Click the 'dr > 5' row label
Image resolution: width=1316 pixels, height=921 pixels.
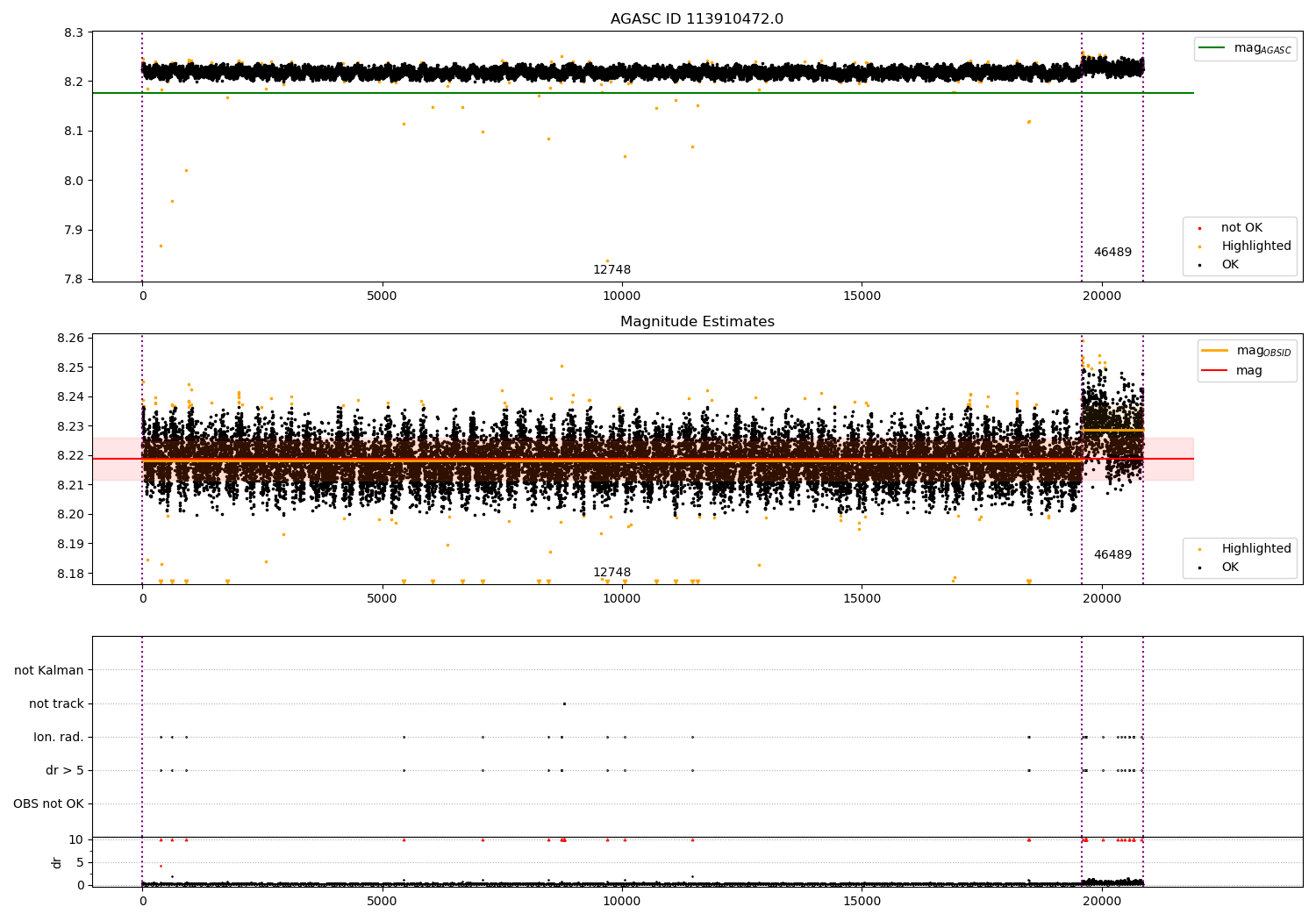coord(65,771)
